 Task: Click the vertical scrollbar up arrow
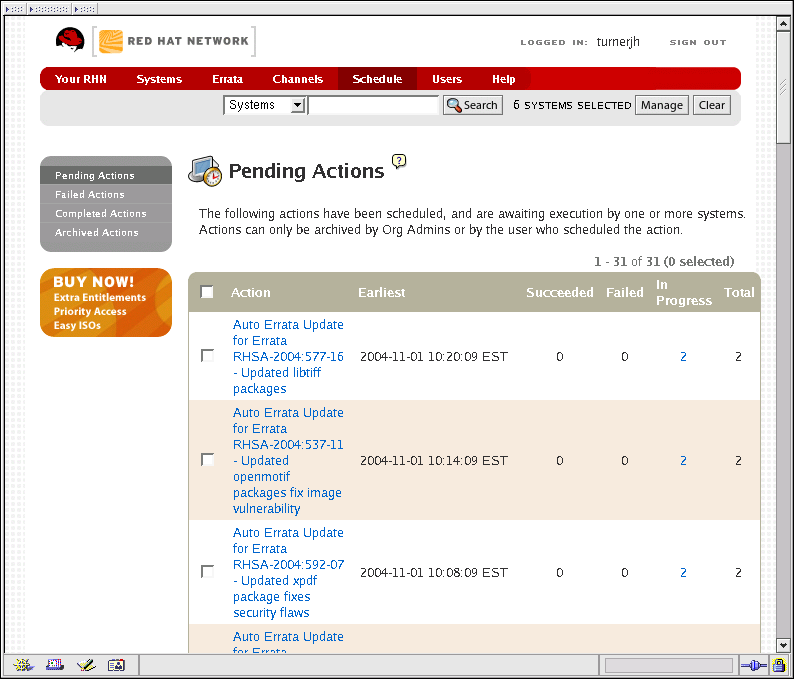(783, 24)
